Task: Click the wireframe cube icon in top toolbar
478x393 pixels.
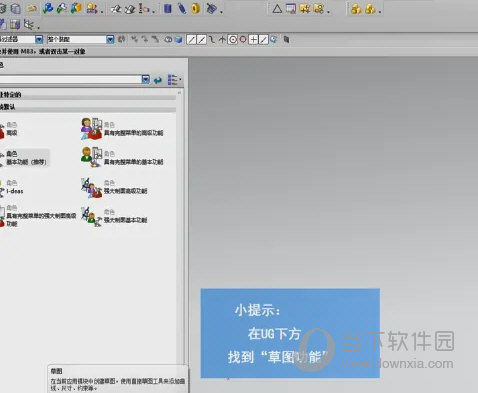Action: [x=16, y=8]
